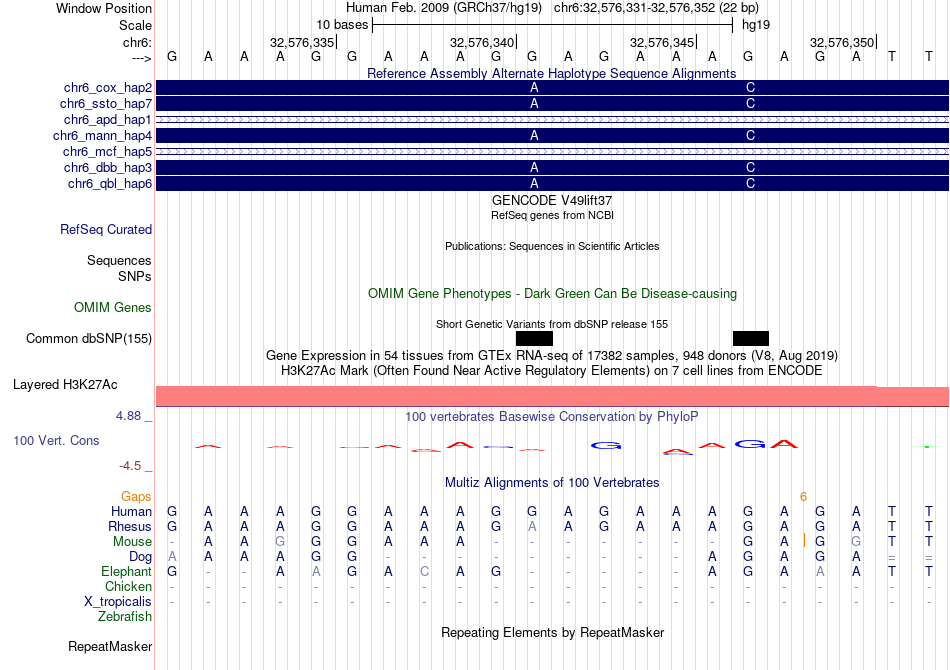The height and width of the screenshot is (670, 950).
Task: Open the chr6_cox_hap2 track label
Action: coord(108,88)
